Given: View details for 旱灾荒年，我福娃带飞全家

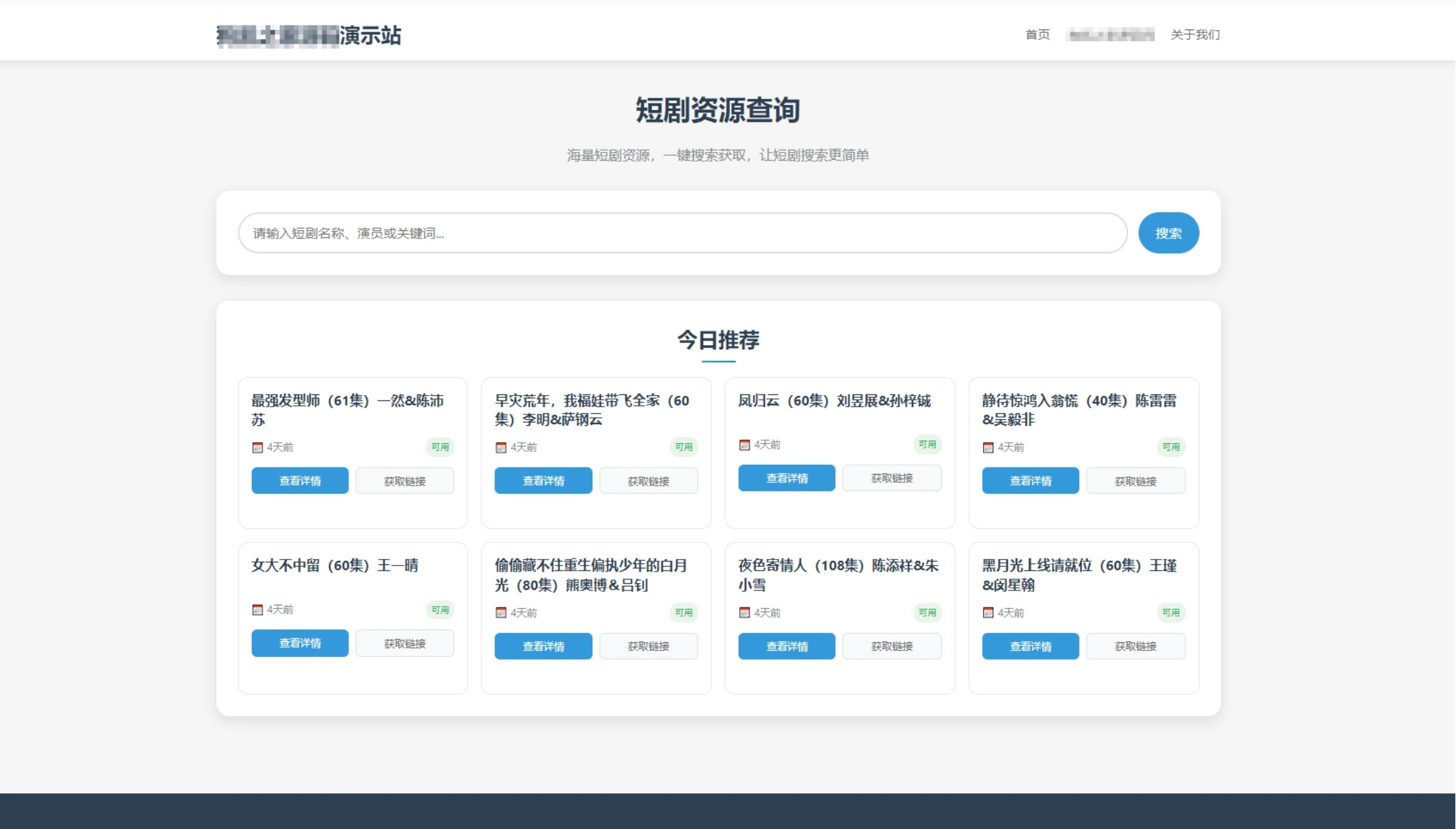Looking at the screenshot, I should click(543, 481).
